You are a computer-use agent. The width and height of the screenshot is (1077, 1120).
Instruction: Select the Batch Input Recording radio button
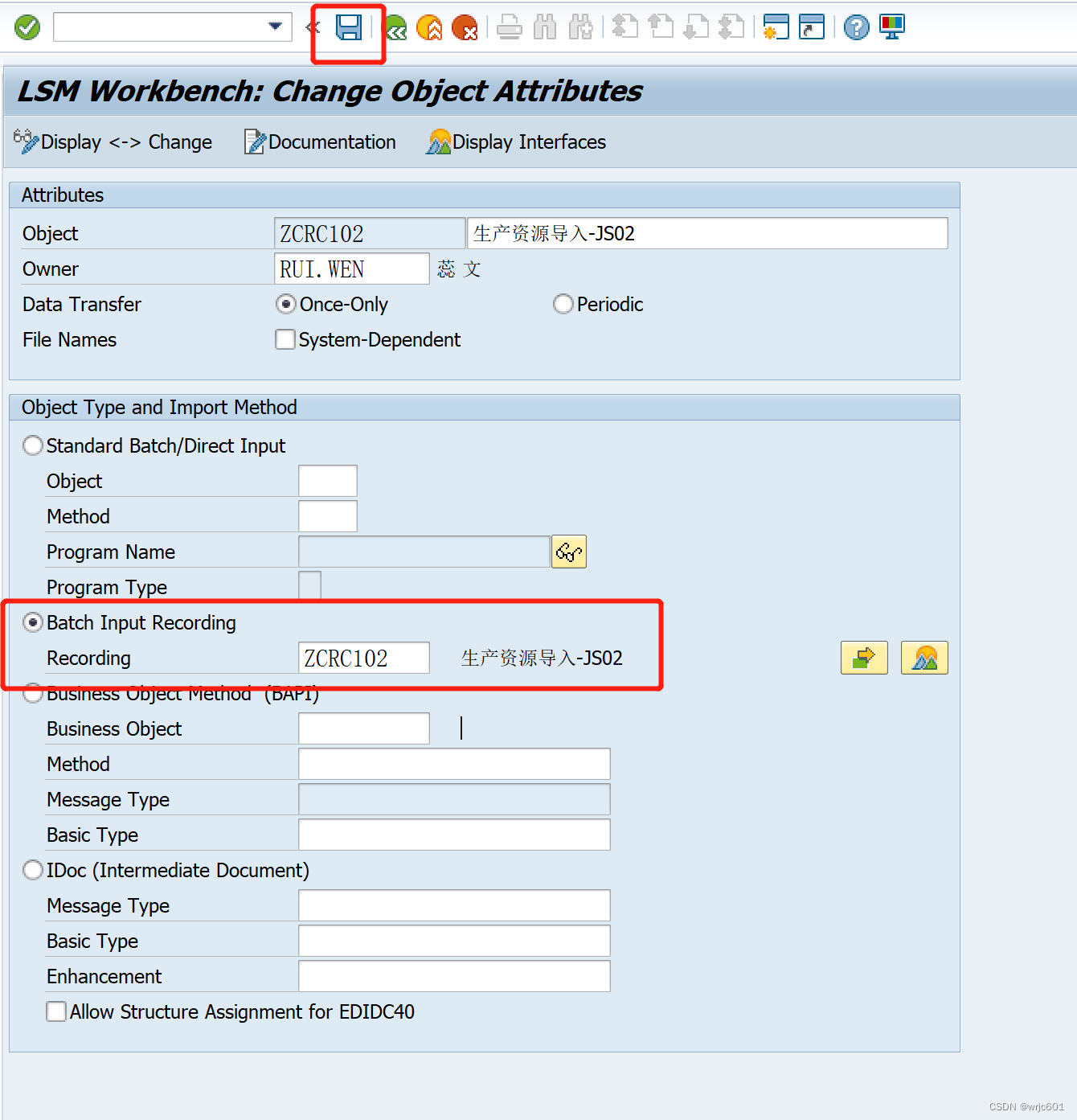[x=33, y=622]
